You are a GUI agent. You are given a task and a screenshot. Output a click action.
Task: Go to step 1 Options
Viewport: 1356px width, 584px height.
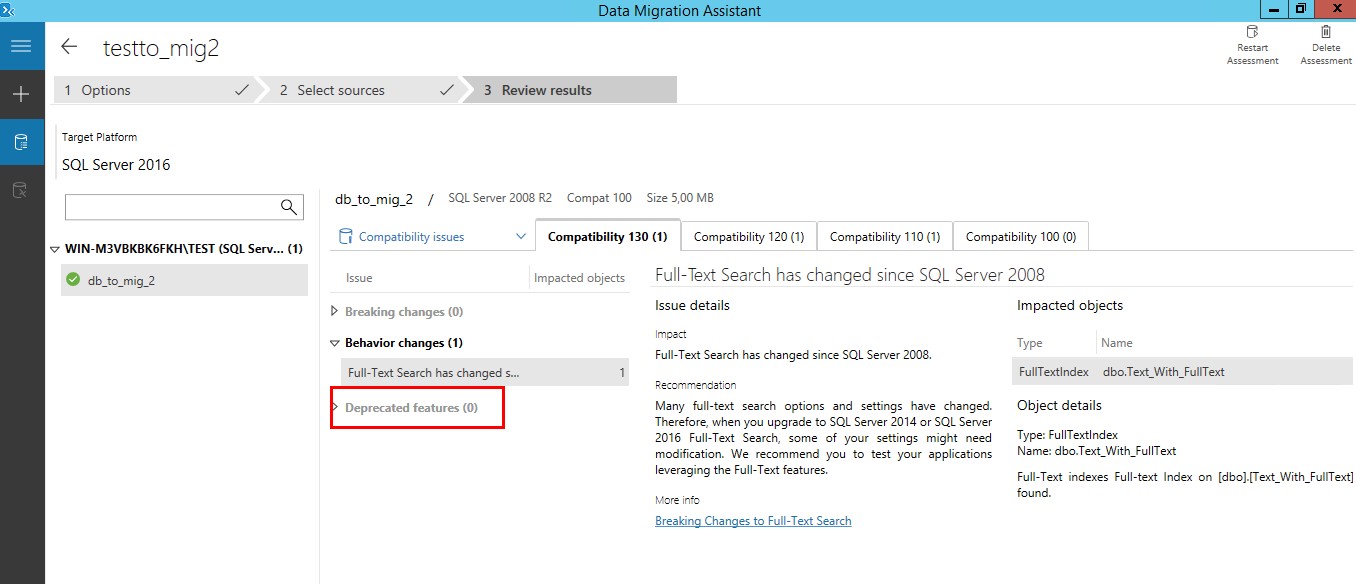click(x=155, y=90)
